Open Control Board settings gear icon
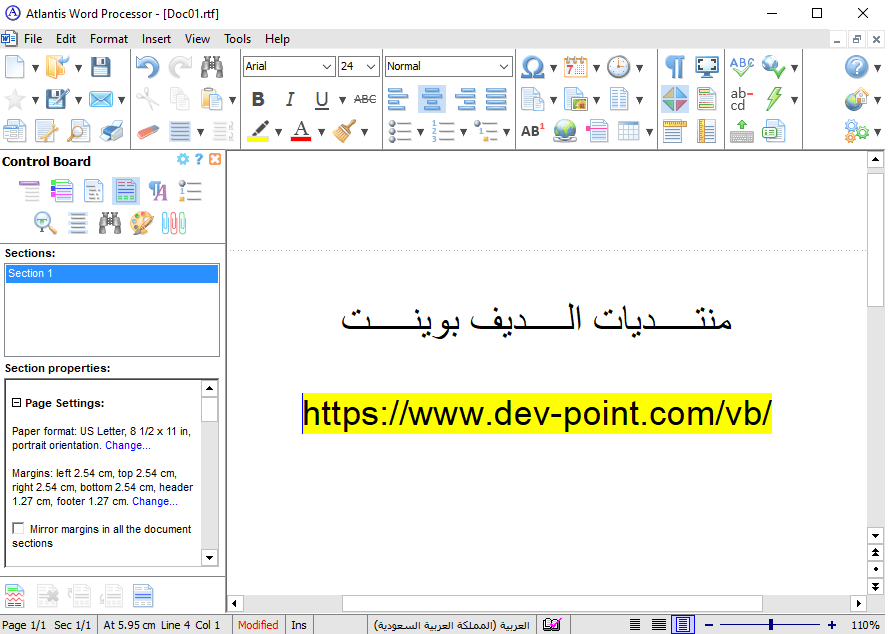This screenshot has height=634, width=891. pos(182,160)
